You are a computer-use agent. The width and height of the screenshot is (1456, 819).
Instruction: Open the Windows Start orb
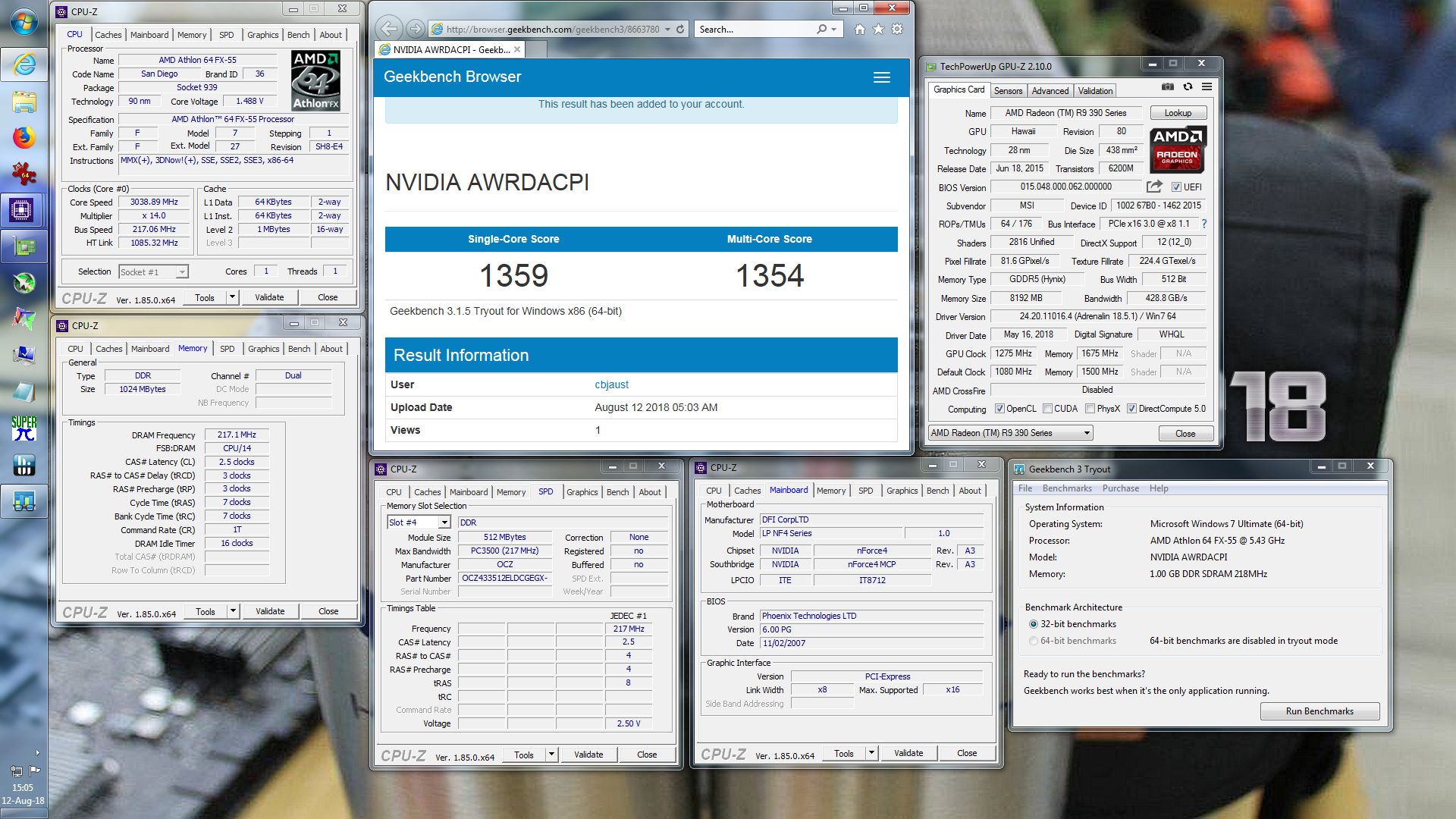(24, 22)
